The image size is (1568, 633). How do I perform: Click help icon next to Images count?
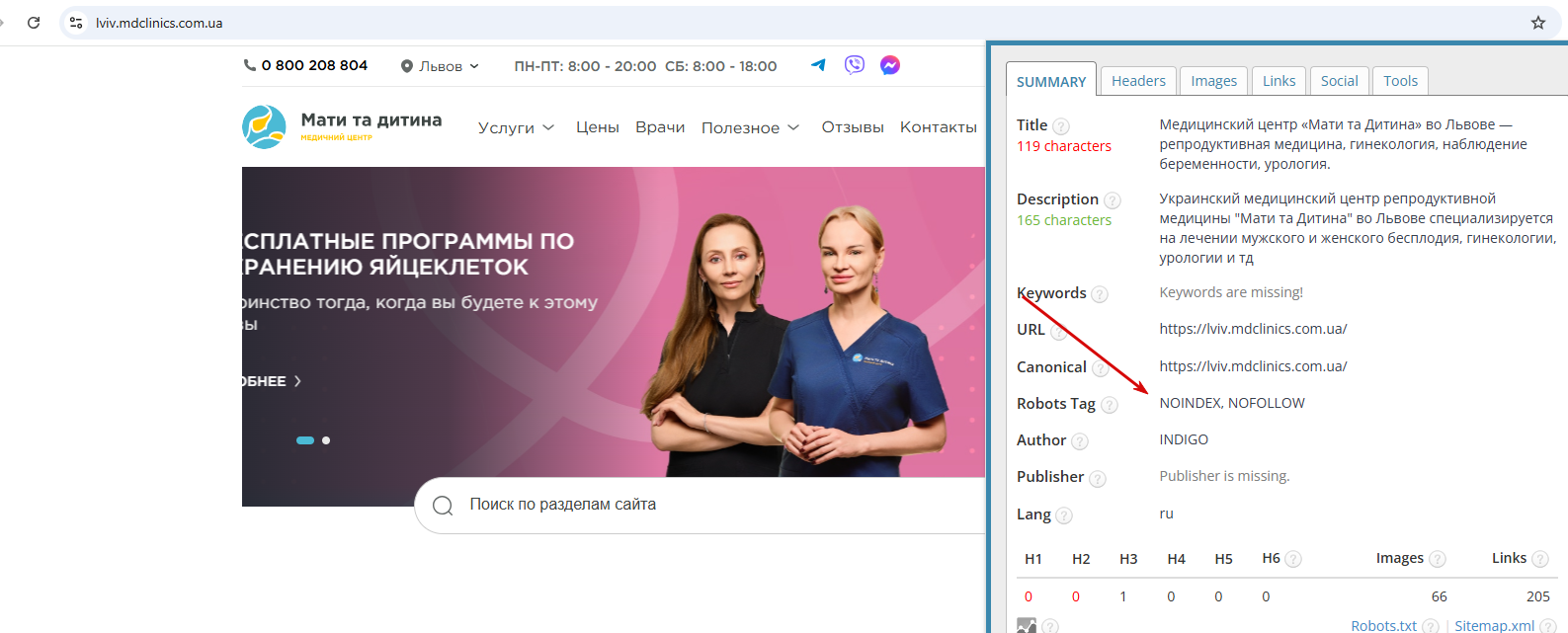1438,559
